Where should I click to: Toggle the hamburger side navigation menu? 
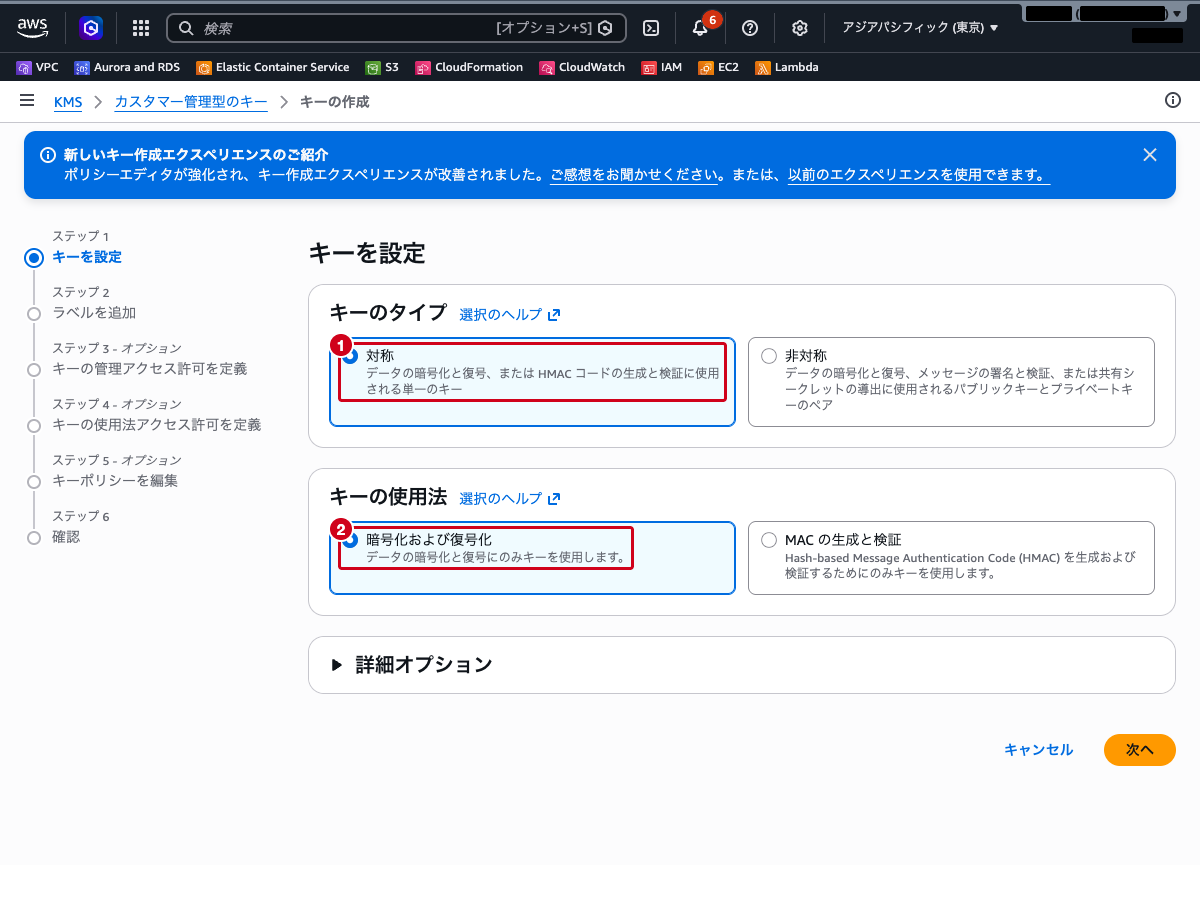coord(27,101)
